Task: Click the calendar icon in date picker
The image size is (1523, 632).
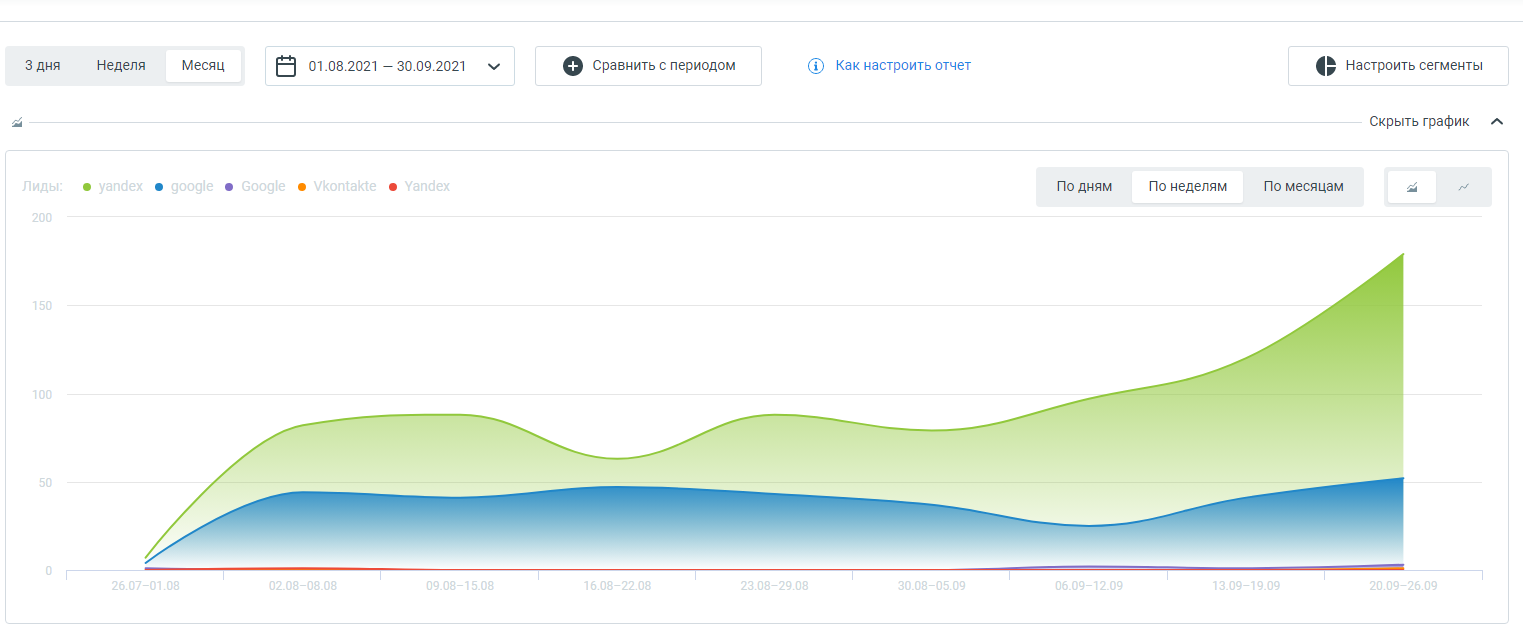Action: point(286,66)
